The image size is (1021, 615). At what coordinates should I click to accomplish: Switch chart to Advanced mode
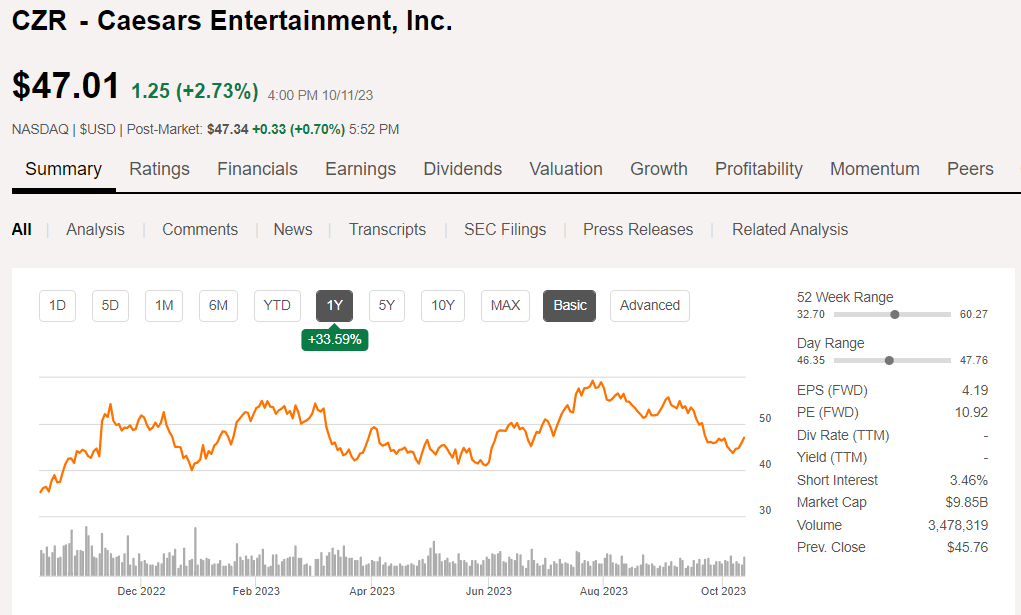[649, 305]
